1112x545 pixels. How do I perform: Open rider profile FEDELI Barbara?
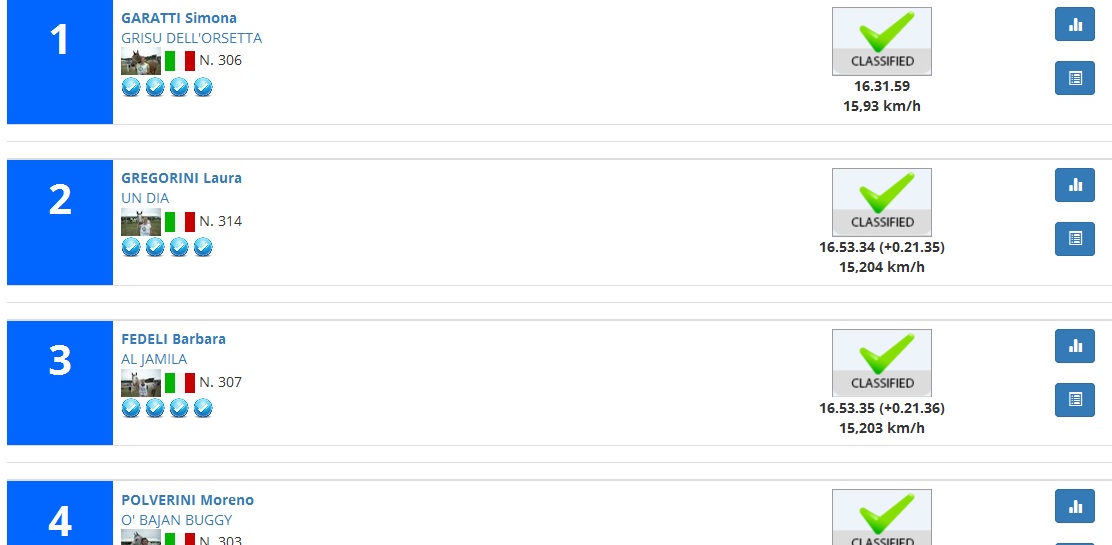[x=173, y=339]
